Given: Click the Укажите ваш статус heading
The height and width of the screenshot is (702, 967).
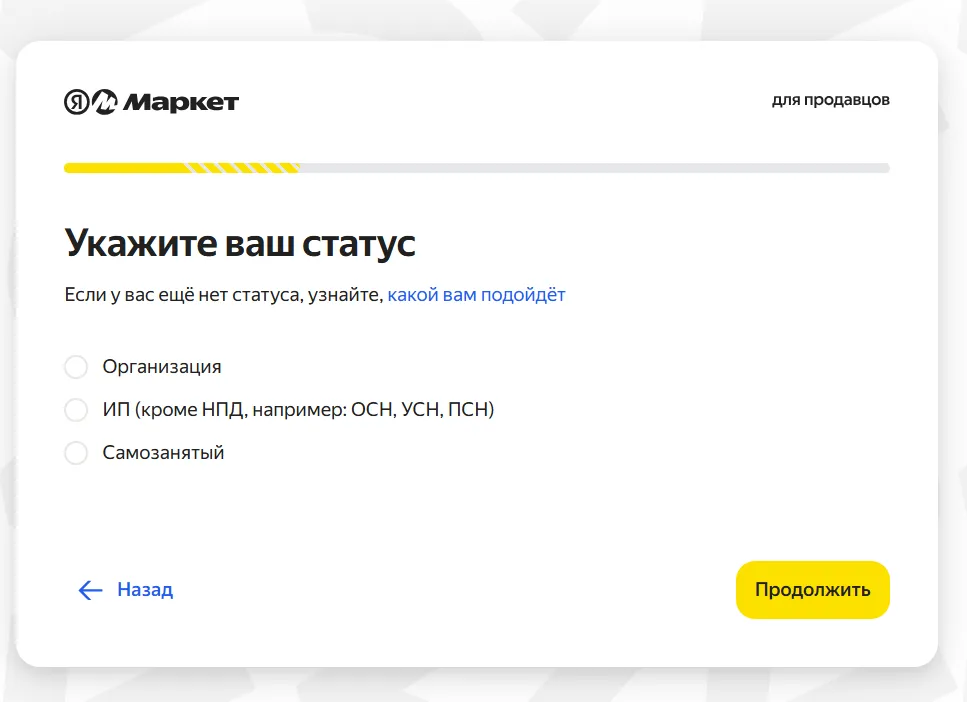Looking at the screenshot, I should tap(241, 241).
